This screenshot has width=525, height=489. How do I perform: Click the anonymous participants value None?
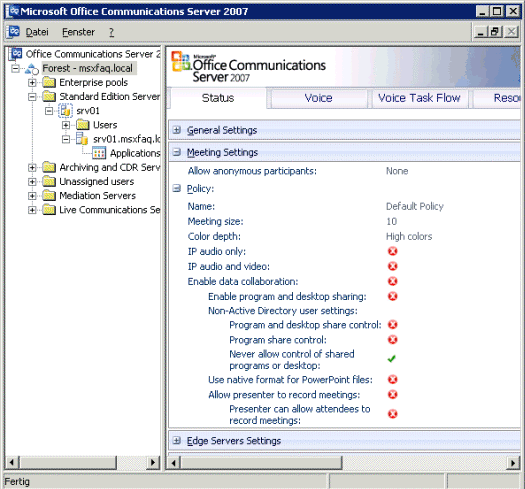(x=397, y=171)
